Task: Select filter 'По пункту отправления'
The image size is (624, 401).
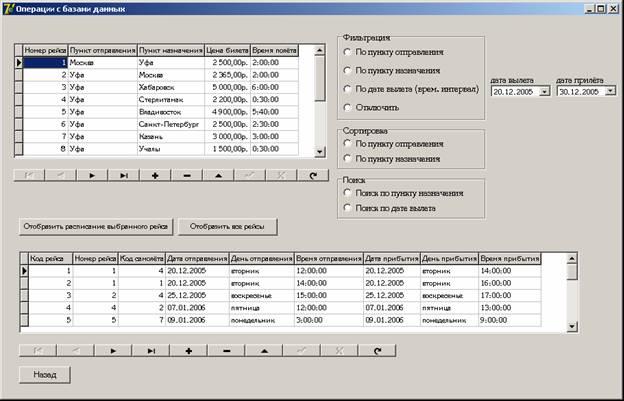Action: [348, 50]
